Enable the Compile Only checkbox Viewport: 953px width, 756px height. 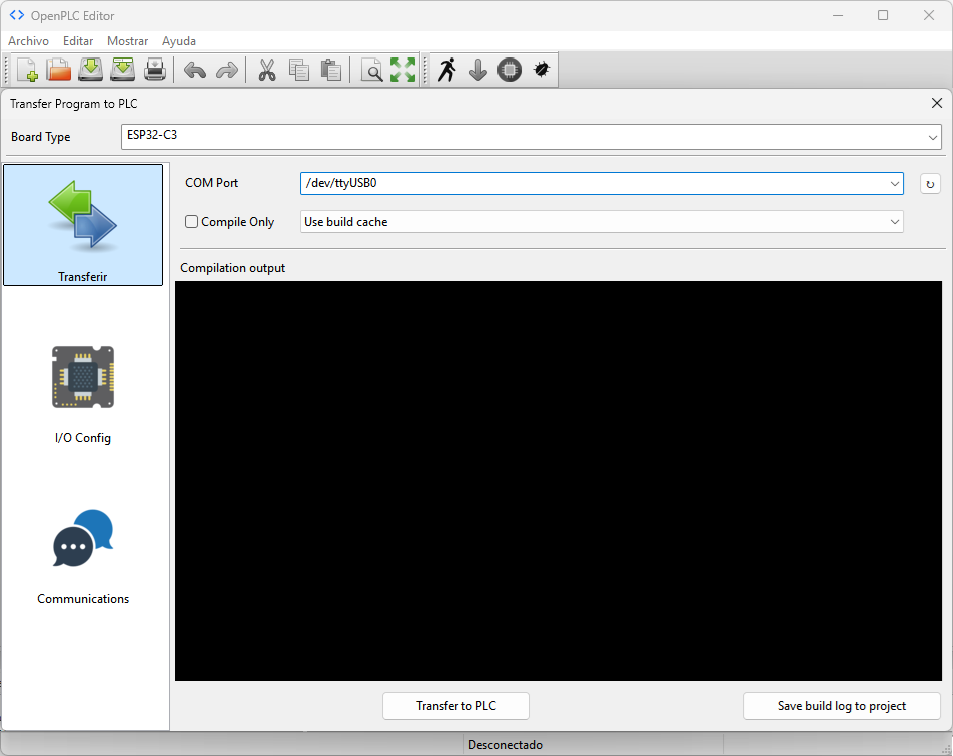192,222
